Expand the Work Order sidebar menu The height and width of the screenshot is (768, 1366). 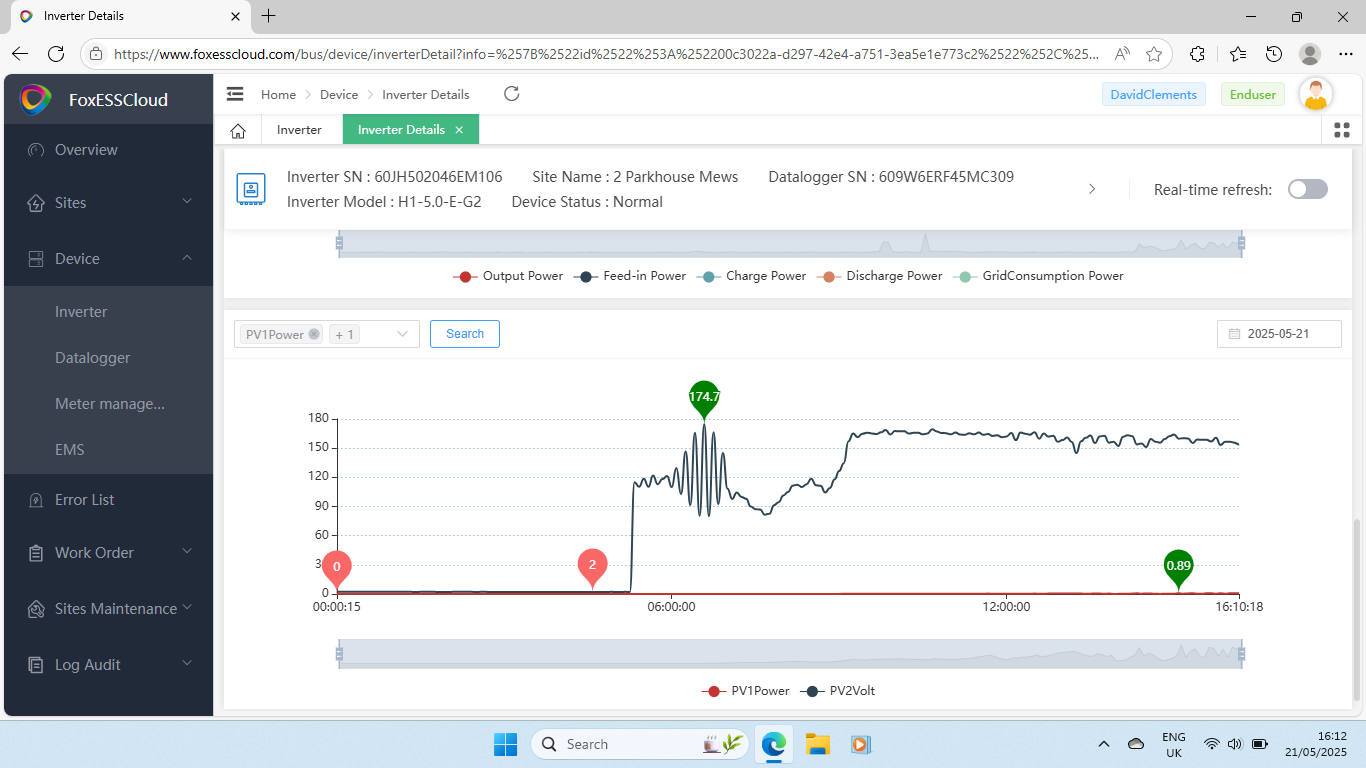(109, 553)
